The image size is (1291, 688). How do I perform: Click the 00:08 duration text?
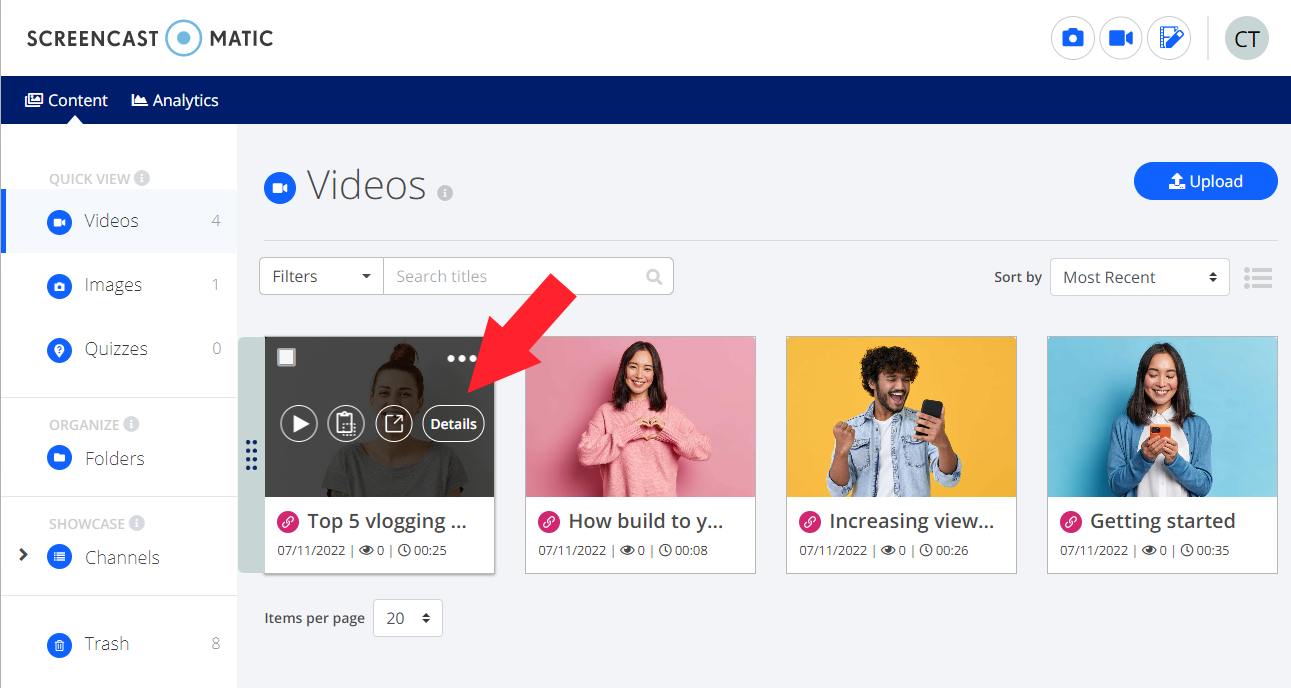pyautogui.click(x=691, y=550)
